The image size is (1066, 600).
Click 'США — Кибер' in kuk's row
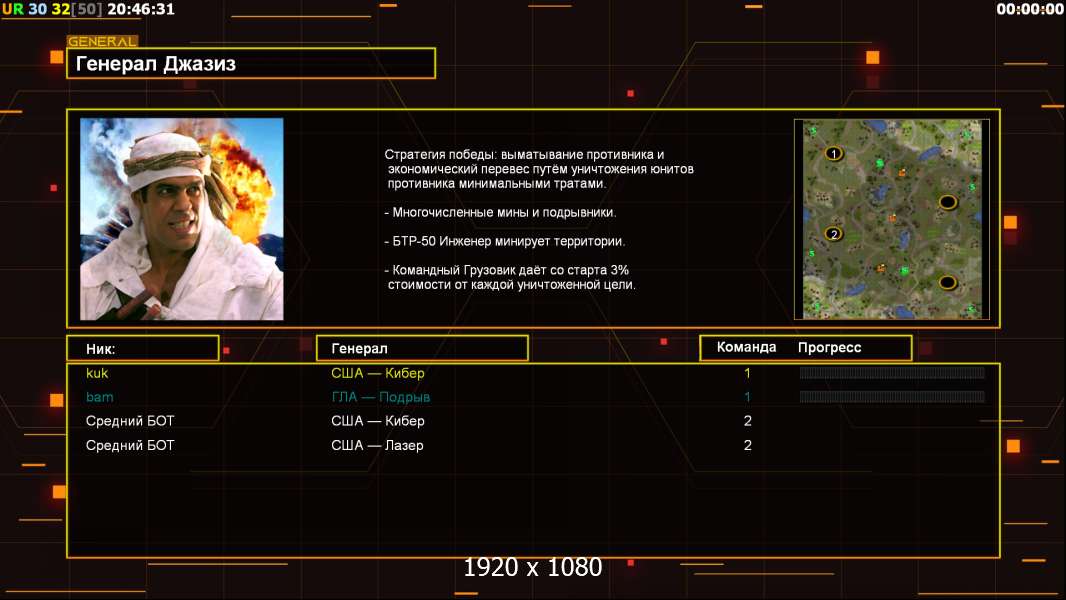(378, 373)
